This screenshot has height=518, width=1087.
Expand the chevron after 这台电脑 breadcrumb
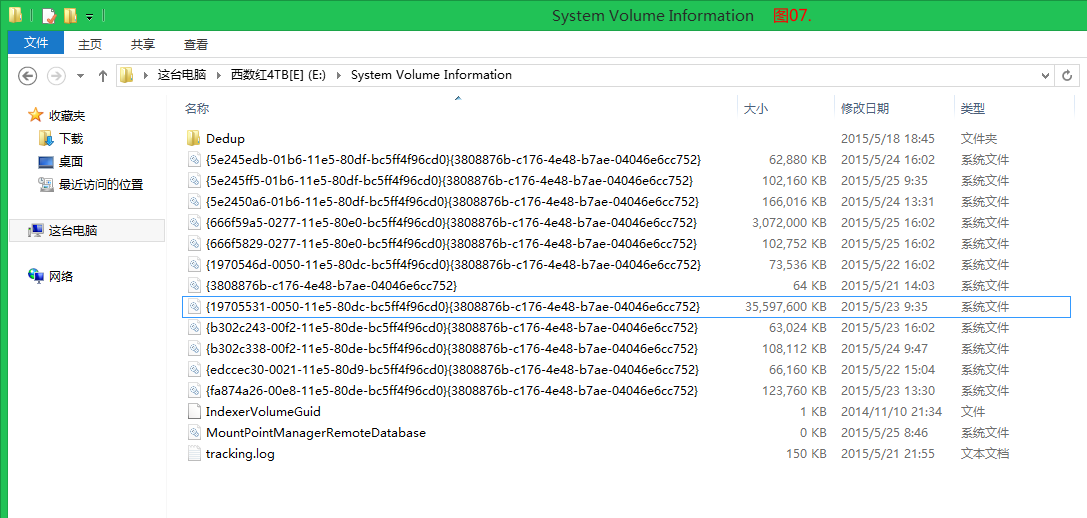pos(220,75)
